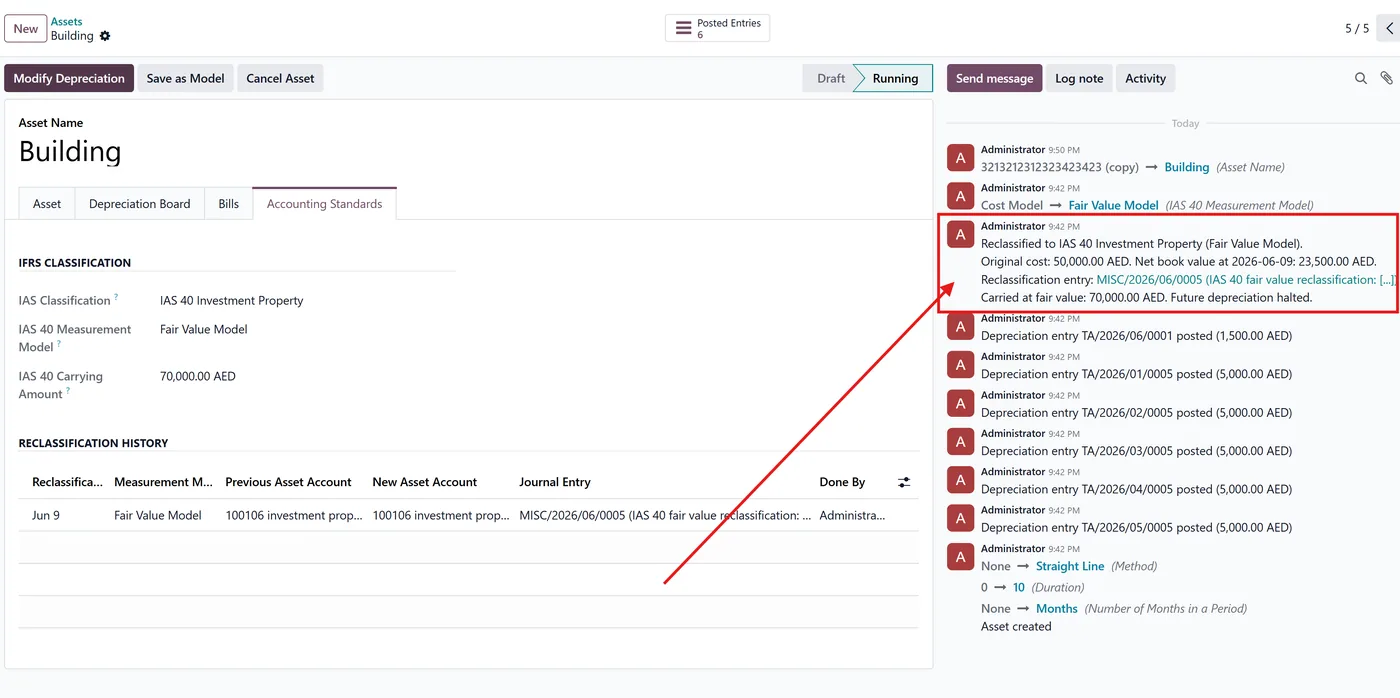Click help tooltip next to IAS 40 Carrying Amount
This screenshot has height=698, width=1400.
pyautogui.click(x=68, y=391)
